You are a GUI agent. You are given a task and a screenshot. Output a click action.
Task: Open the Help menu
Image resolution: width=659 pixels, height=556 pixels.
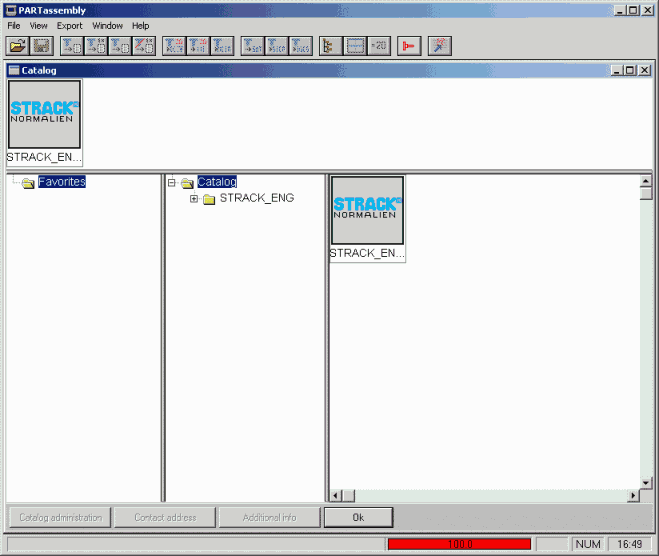pyautogui.click(x=140, y=26)
